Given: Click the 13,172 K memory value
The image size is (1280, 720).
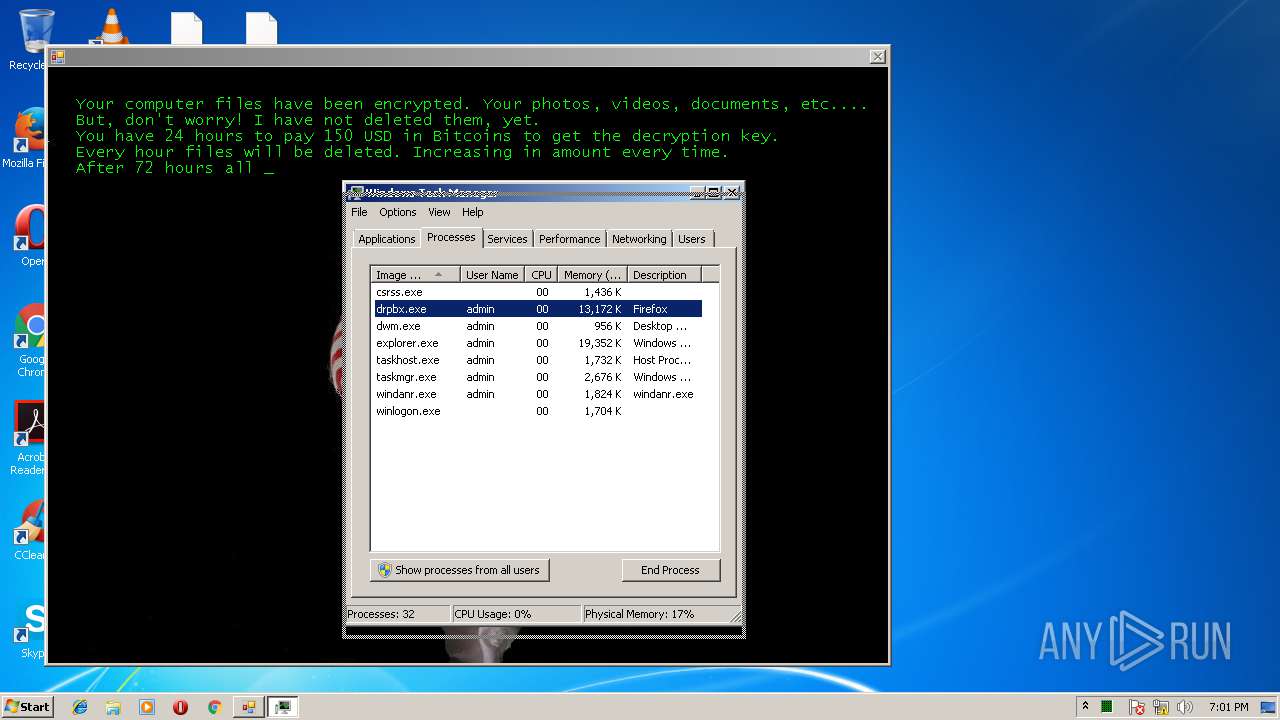Looking at the screenshot, I should pos(600,309).
